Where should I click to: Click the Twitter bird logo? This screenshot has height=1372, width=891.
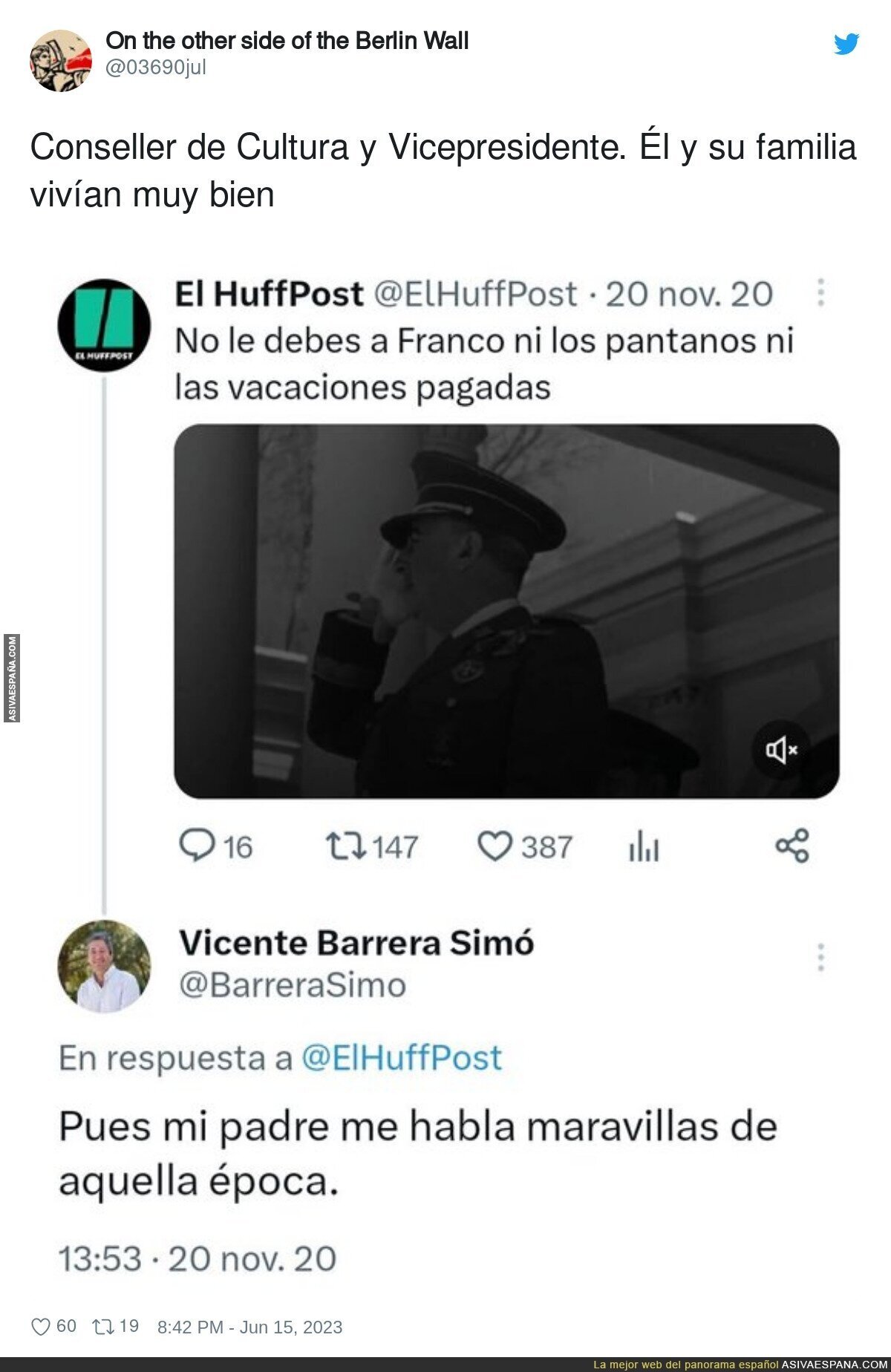coord(846,44)
